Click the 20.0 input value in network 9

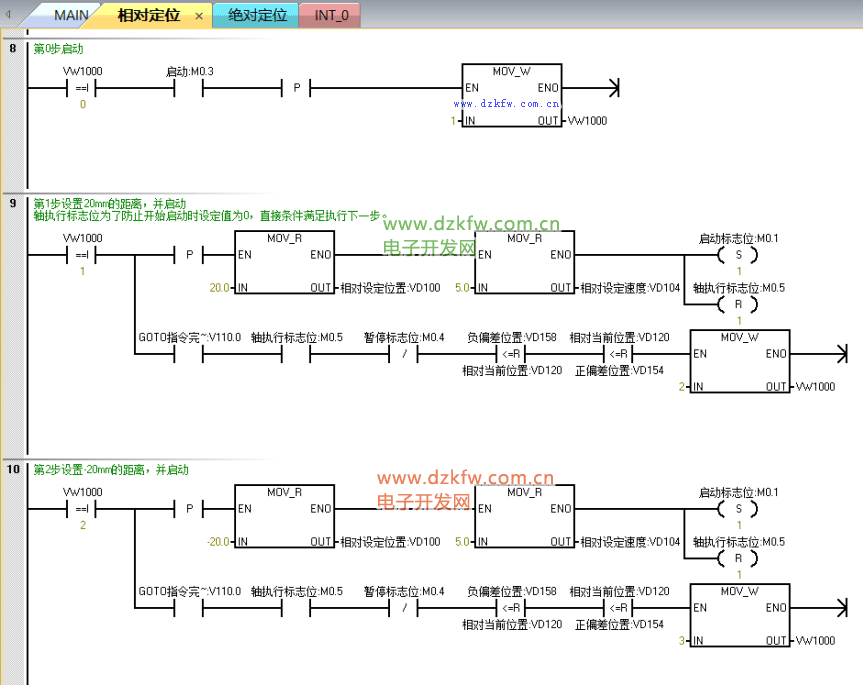(x=218, y=288)
